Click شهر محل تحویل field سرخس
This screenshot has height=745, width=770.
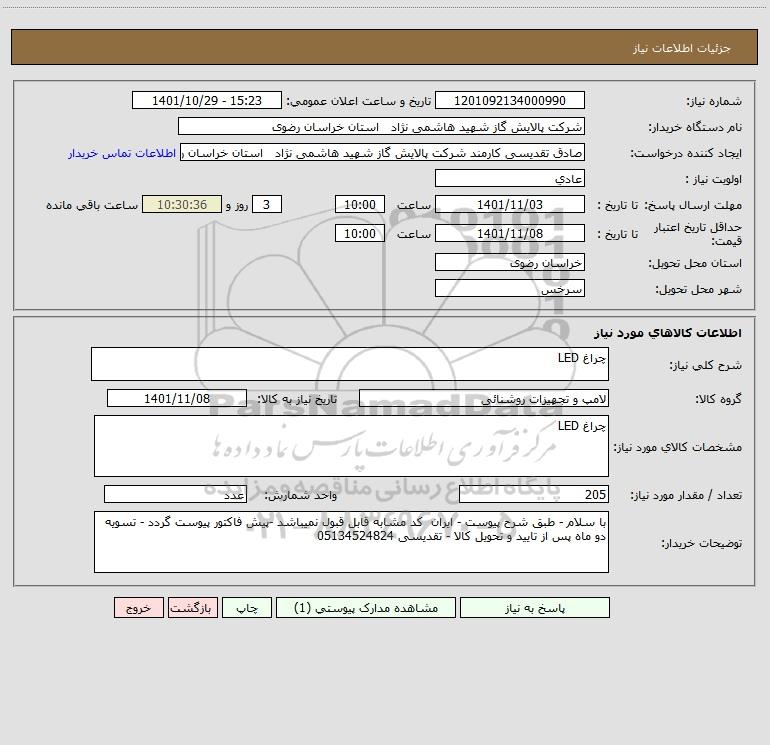[x=510, y=288]
